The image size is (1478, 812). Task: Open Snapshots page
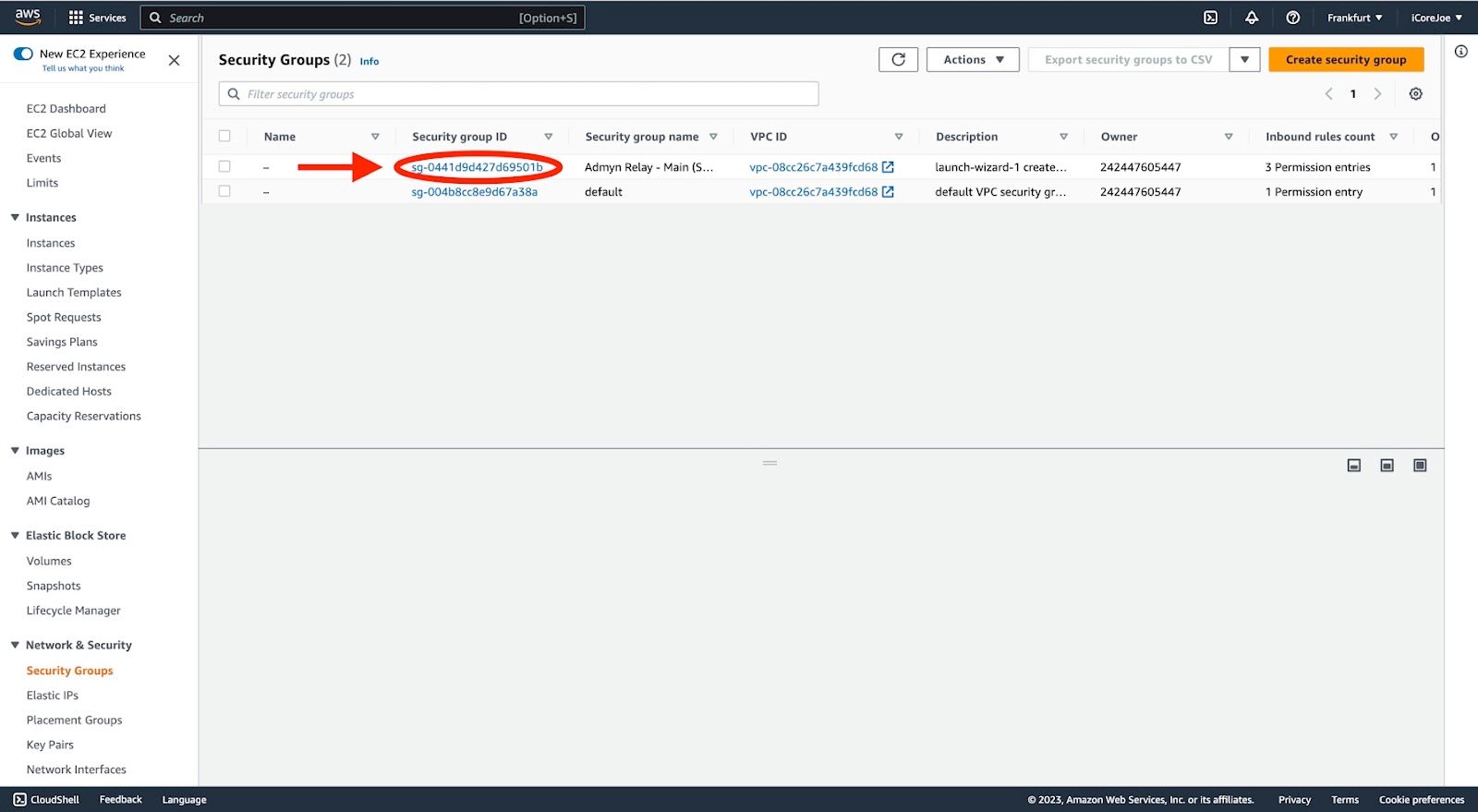pos(54,586)
